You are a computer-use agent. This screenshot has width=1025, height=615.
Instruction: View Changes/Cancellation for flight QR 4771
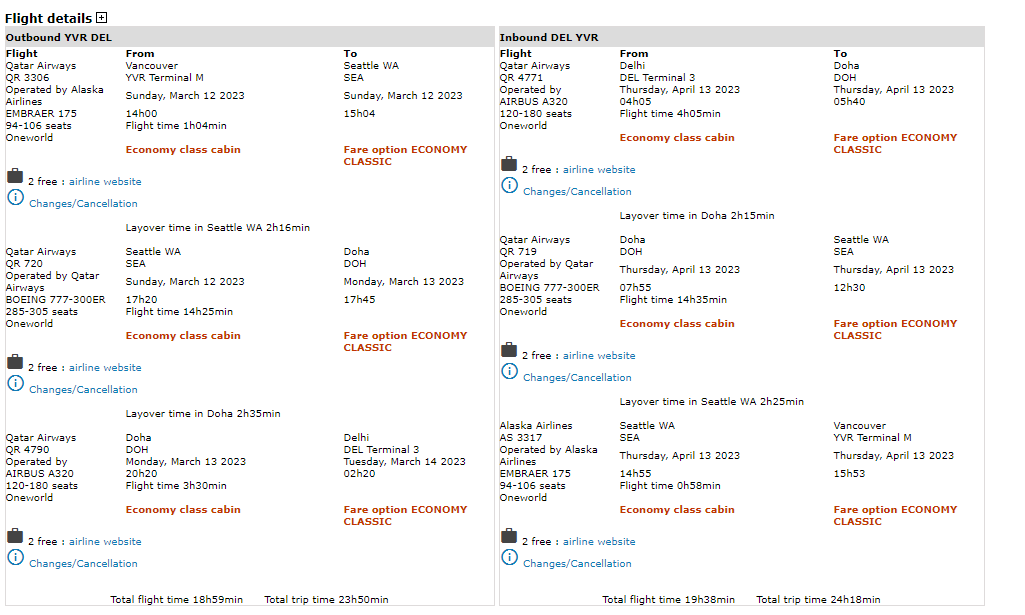[x=577, y=192]
